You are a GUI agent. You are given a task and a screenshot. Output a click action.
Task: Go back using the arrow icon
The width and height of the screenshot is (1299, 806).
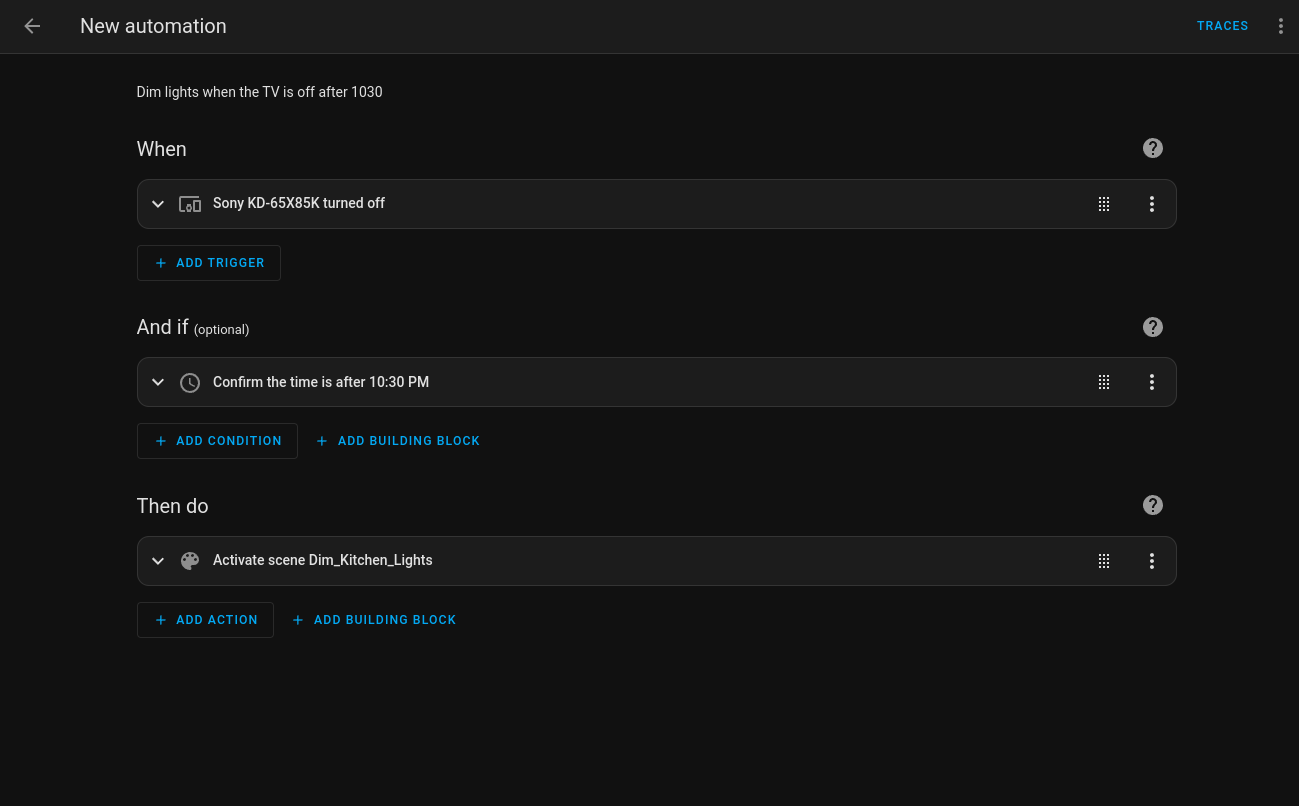(32, 26)
